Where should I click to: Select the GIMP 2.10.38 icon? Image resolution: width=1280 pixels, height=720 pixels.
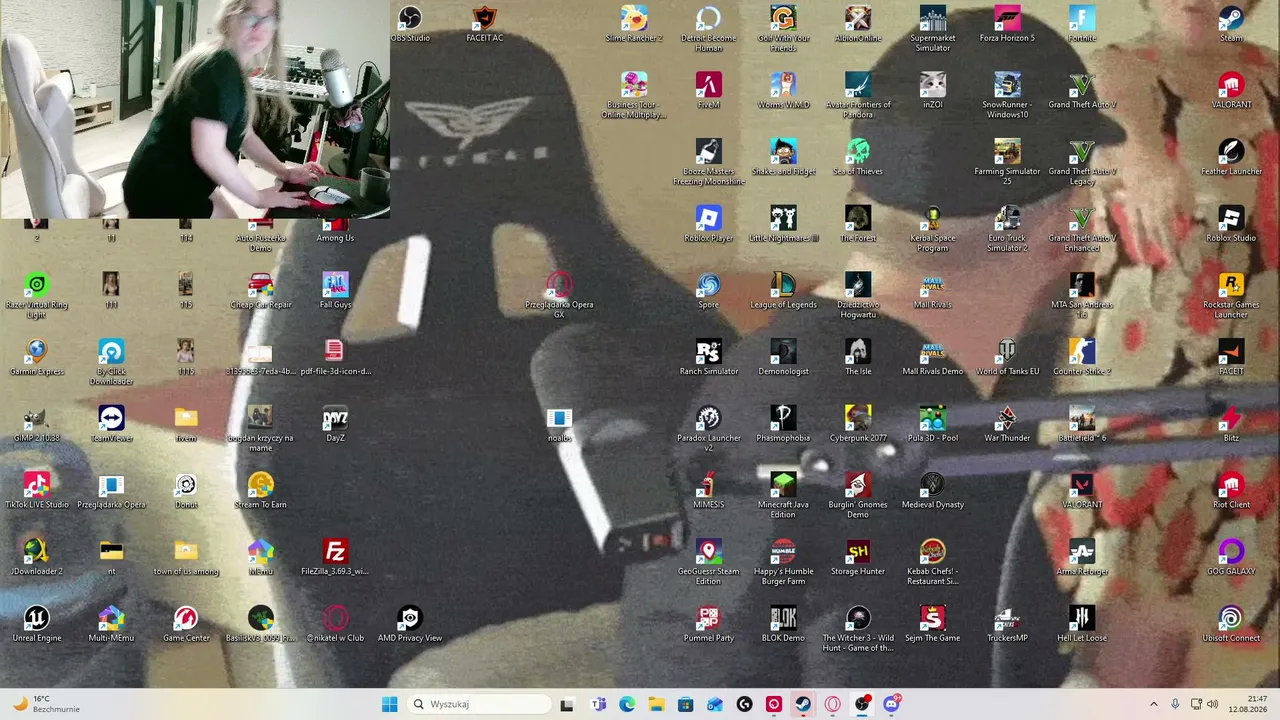click(37, 424)
